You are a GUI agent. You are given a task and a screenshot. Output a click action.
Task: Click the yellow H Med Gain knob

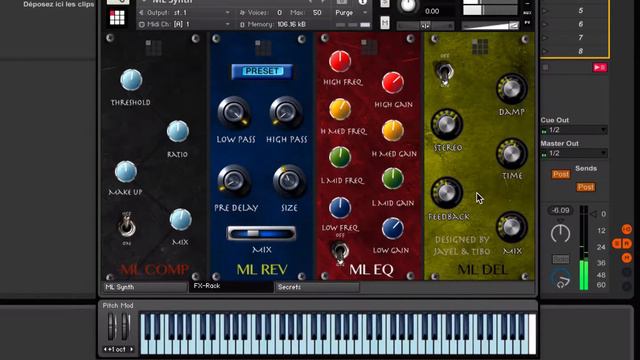click(393, 131)
